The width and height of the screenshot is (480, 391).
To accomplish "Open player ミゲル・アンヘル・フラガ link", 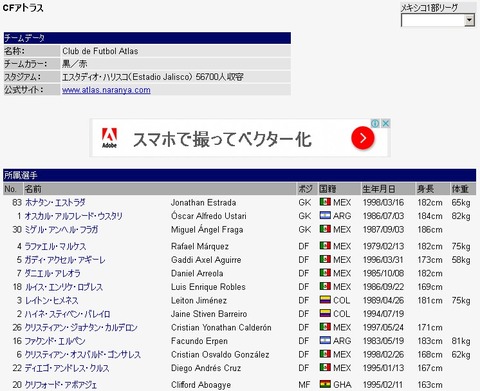I will [61, 230].
